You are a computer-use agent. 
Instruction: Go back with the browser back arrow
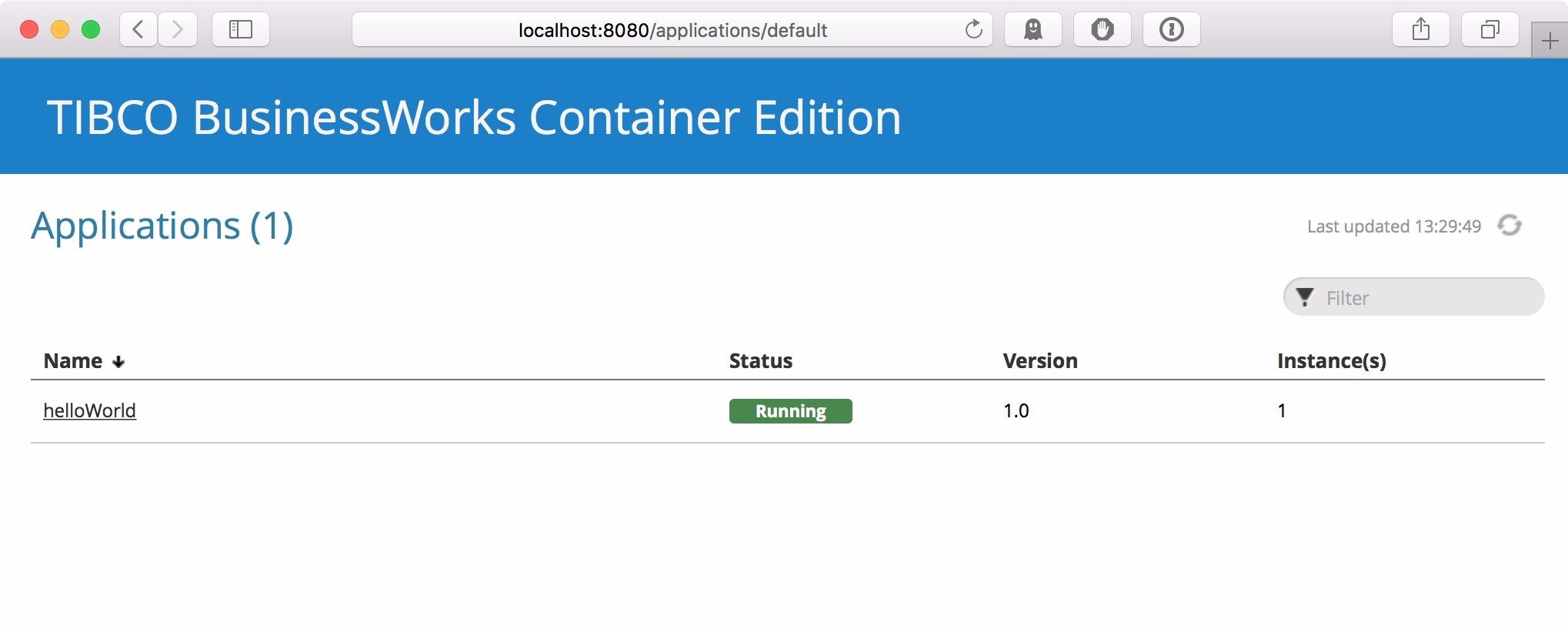pyautogui.click(x=138, y=30)
